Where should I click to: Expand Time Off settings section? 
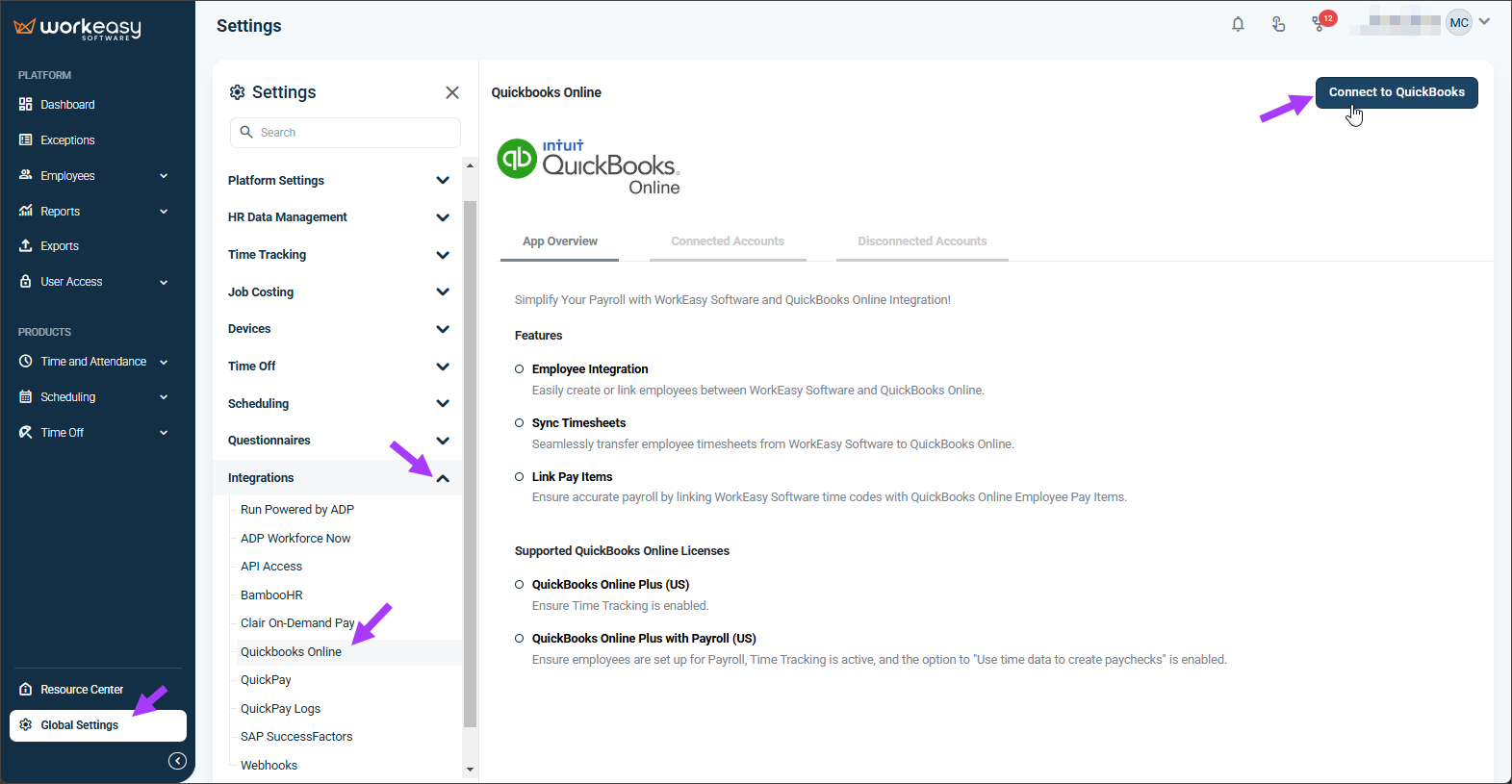point(443,367)
